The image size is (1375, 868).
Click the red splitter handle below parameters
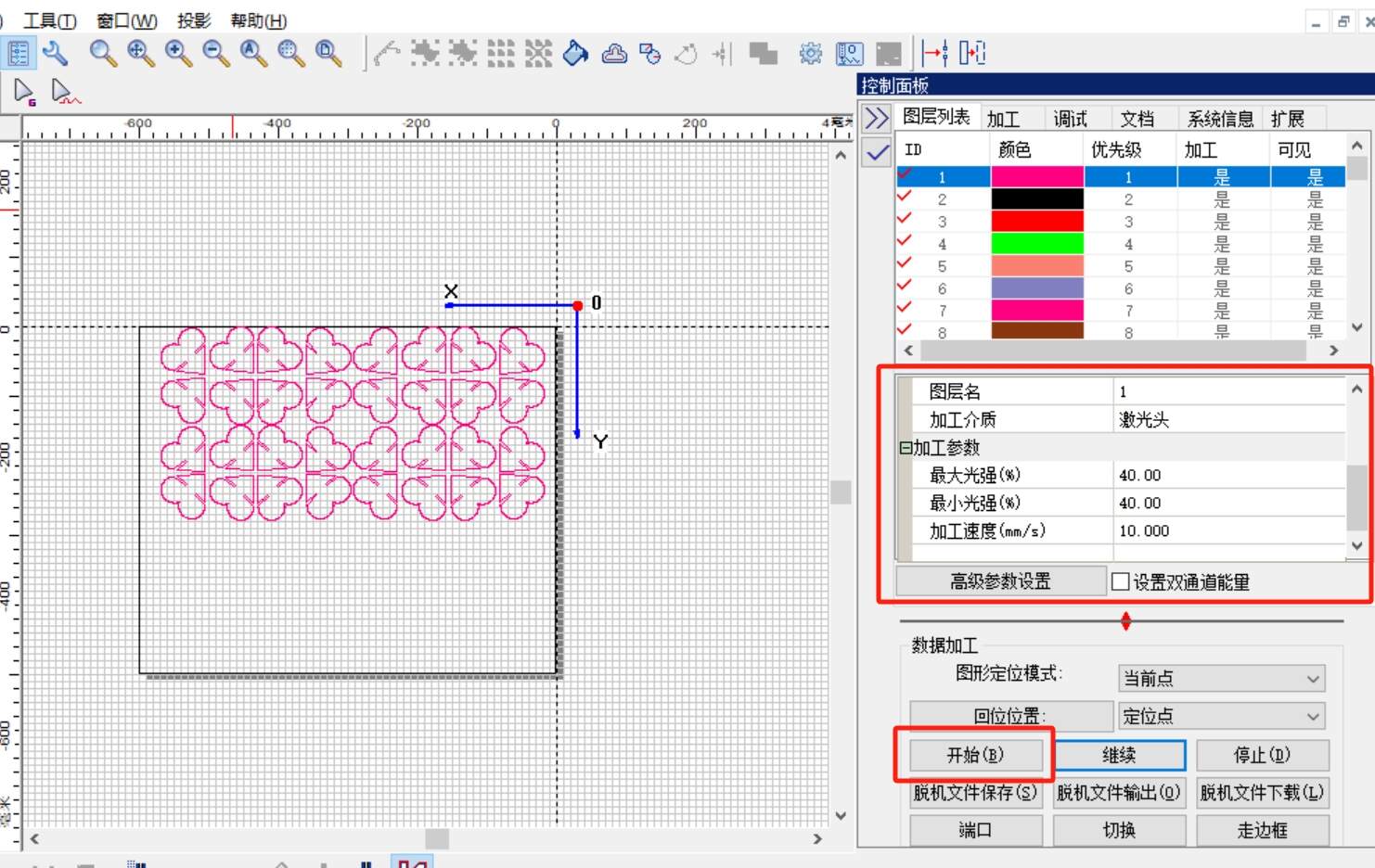tap(1125, 621)
